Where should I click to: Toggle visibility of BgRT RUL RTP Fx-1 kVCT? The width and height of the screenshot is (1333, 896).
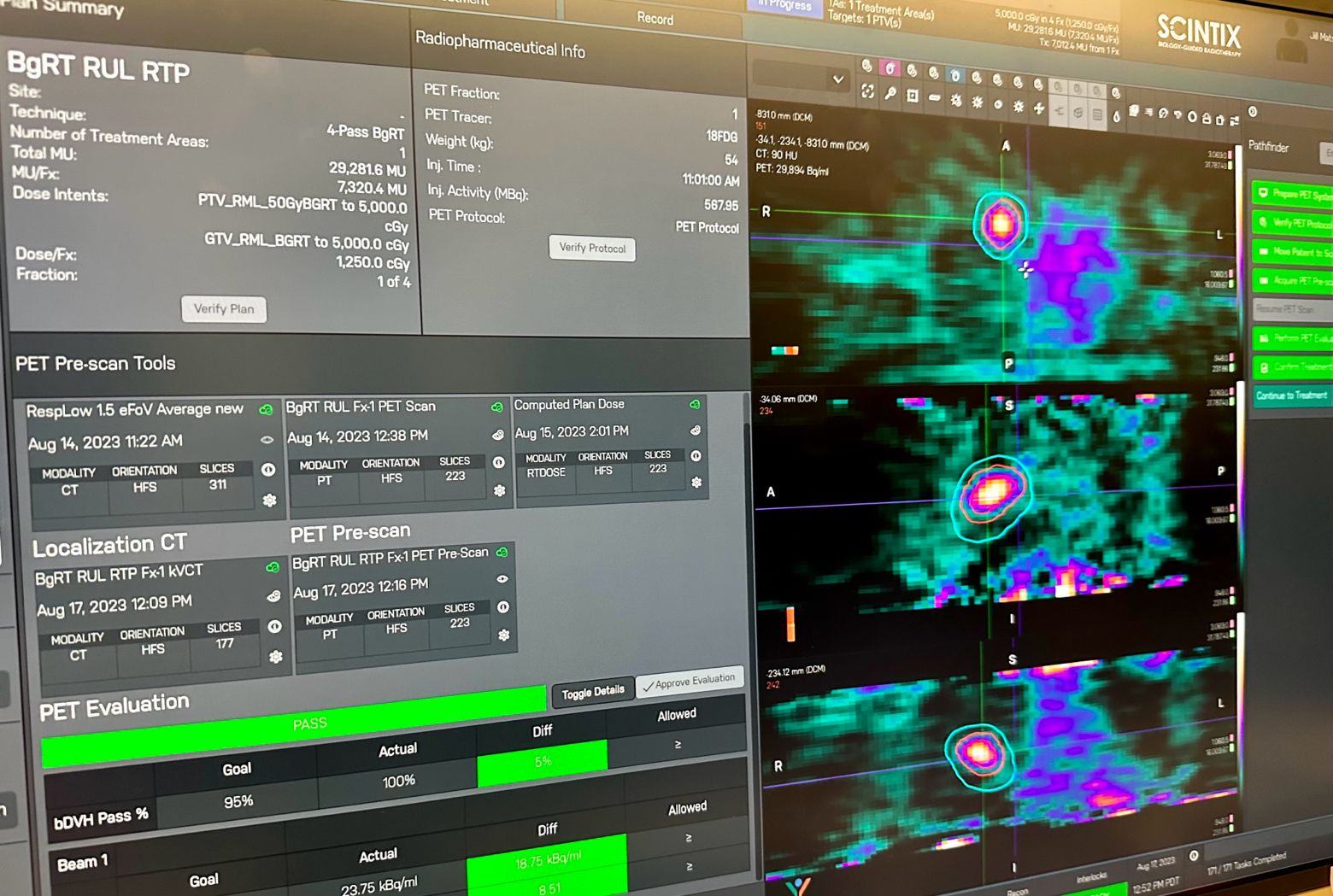click(273, 596)
